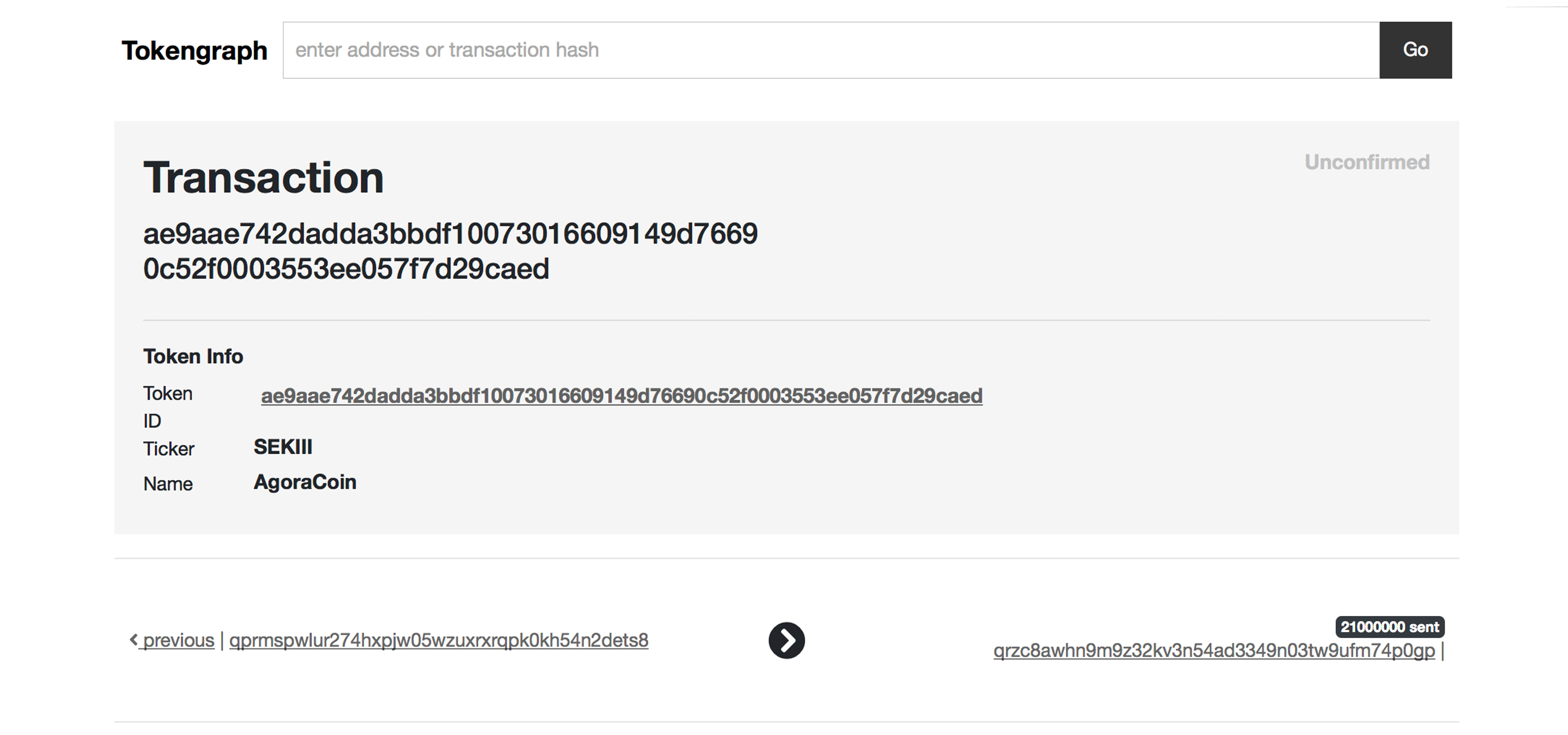Open recipient address starting with qrzc8awhn
The height and width of the screenshot is (735, 1568).
(x=1214, y=650)
